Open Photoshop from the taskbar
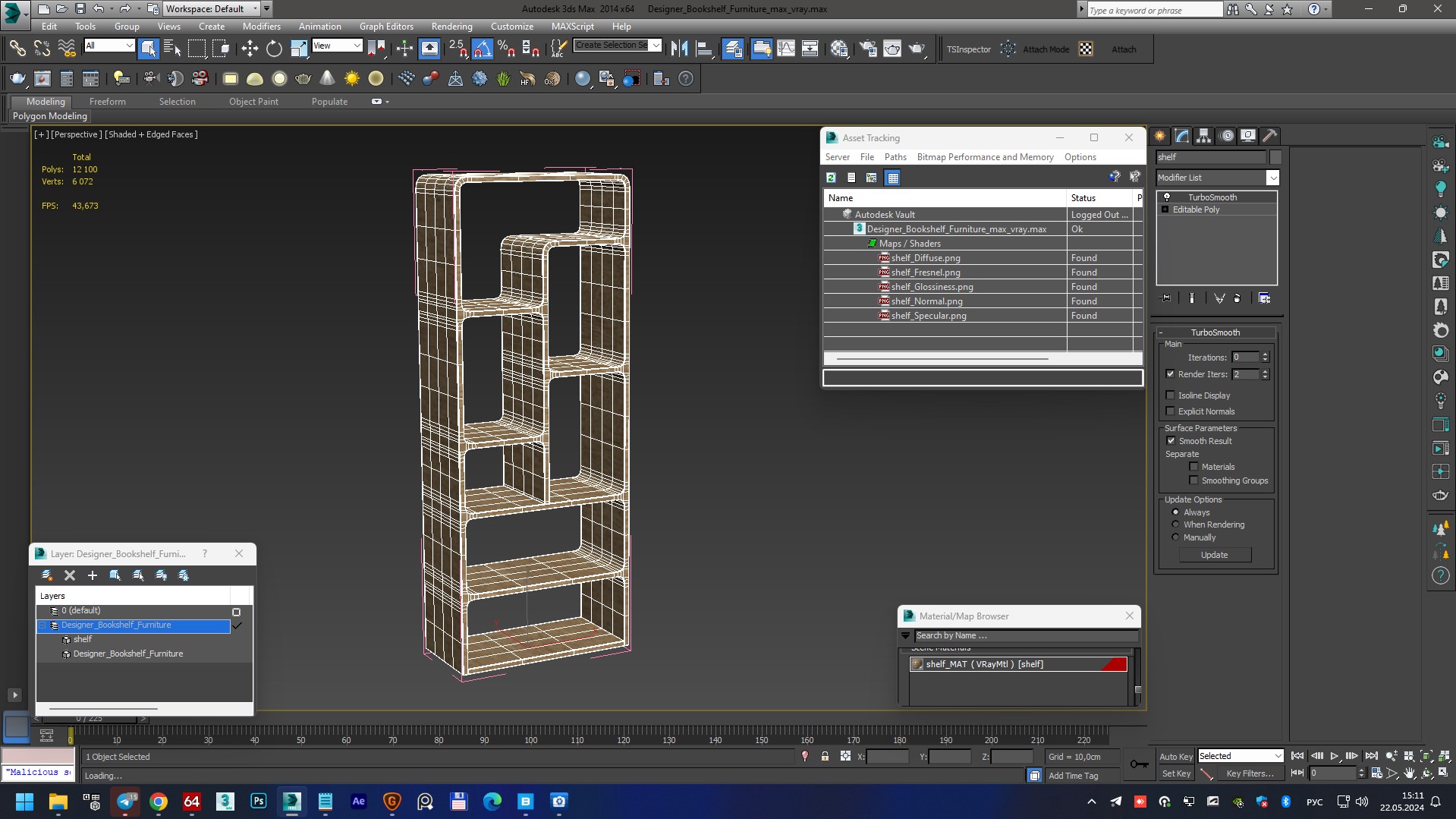This screenshot has width=1456, height=819. tap(259, 802)
